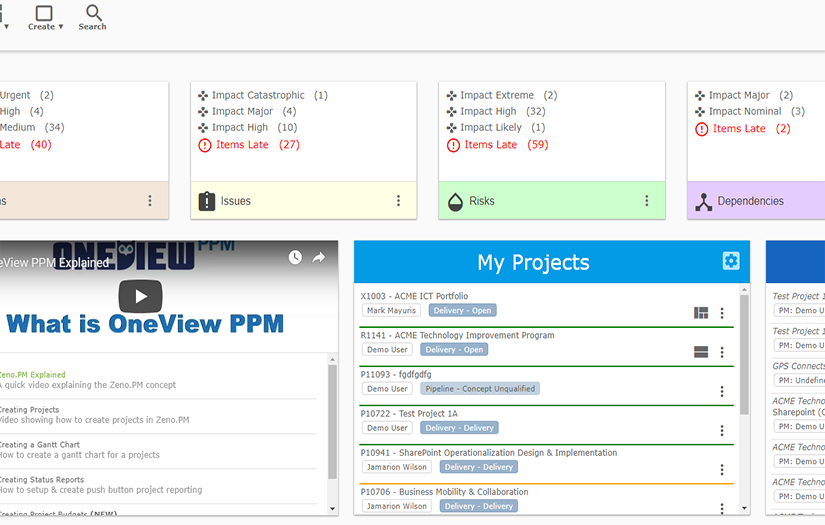Open dashboard view icon for X1003 project
825x525 pixels.
coord(701,313)
